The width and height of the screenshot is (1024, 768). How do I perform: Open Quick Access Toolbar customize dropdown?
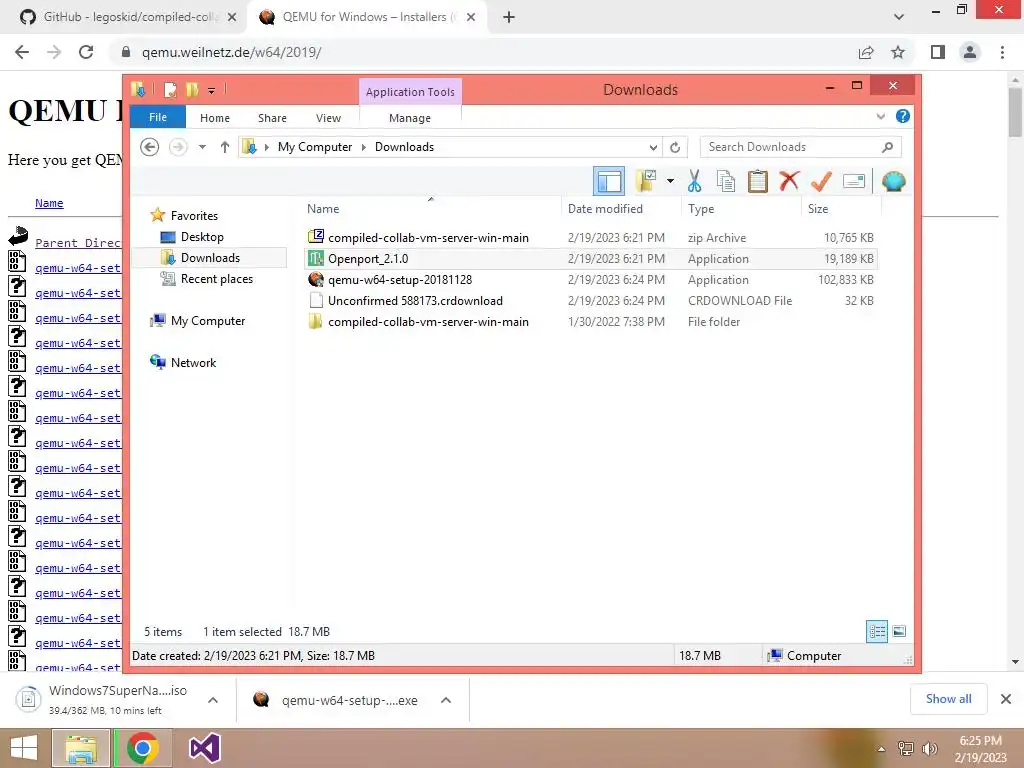(212, 90)
